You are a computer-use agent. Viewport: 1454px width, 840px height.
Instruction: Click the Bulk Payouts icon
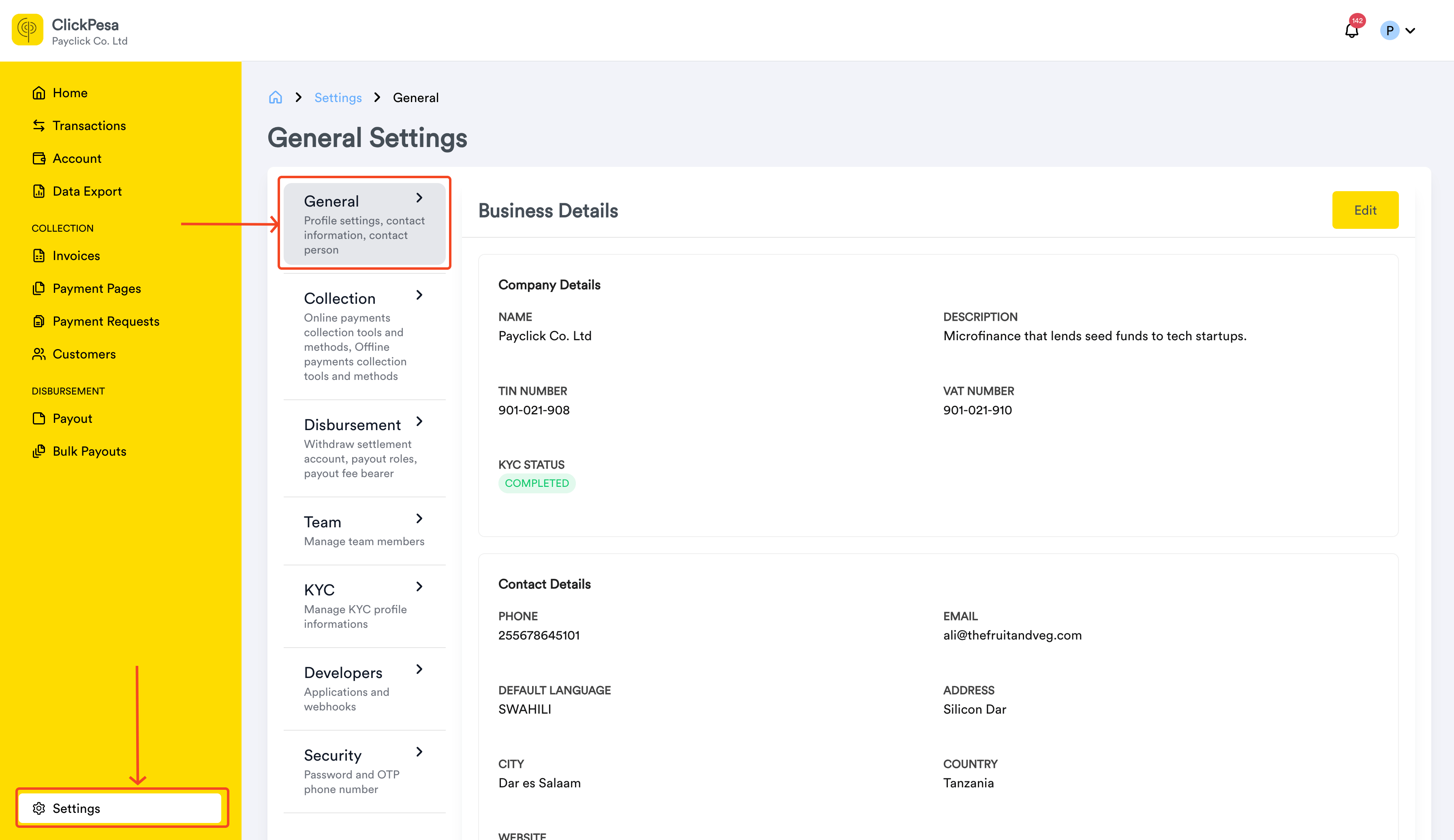coord(38,452)
